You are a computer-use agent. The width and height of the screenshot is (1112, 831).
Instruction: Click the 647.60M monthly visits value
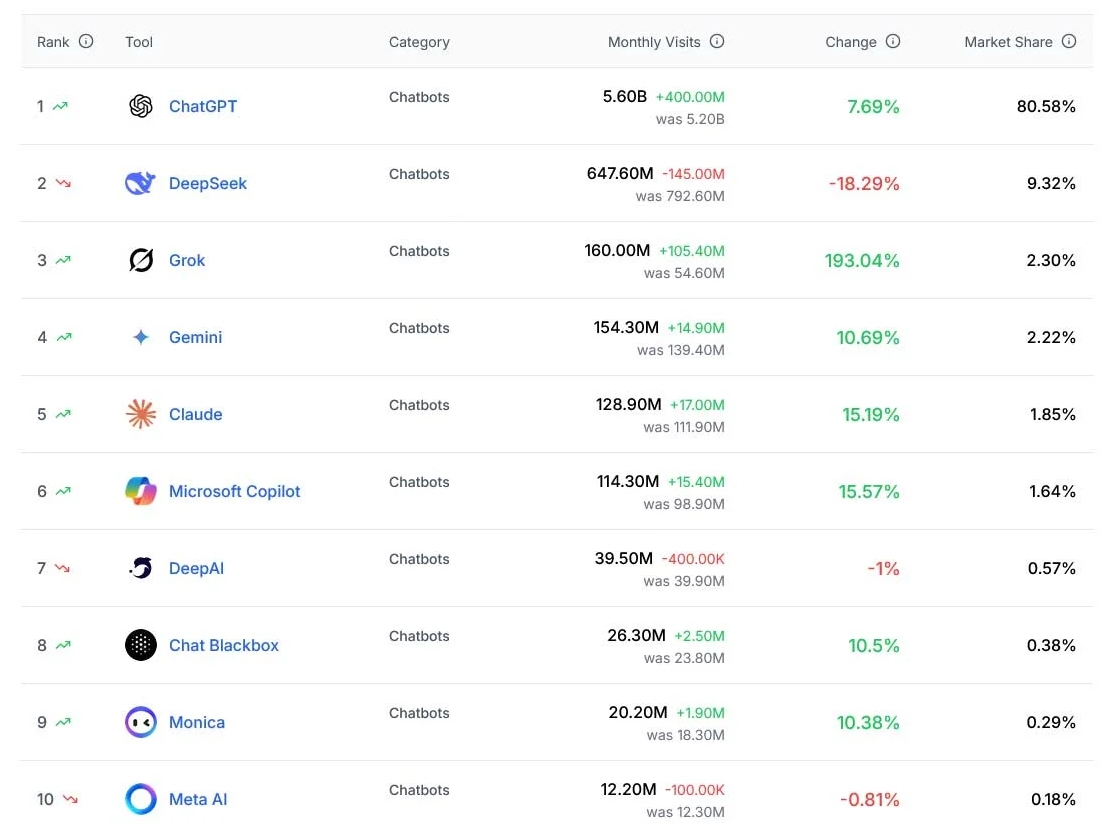[x=620, y=174]
